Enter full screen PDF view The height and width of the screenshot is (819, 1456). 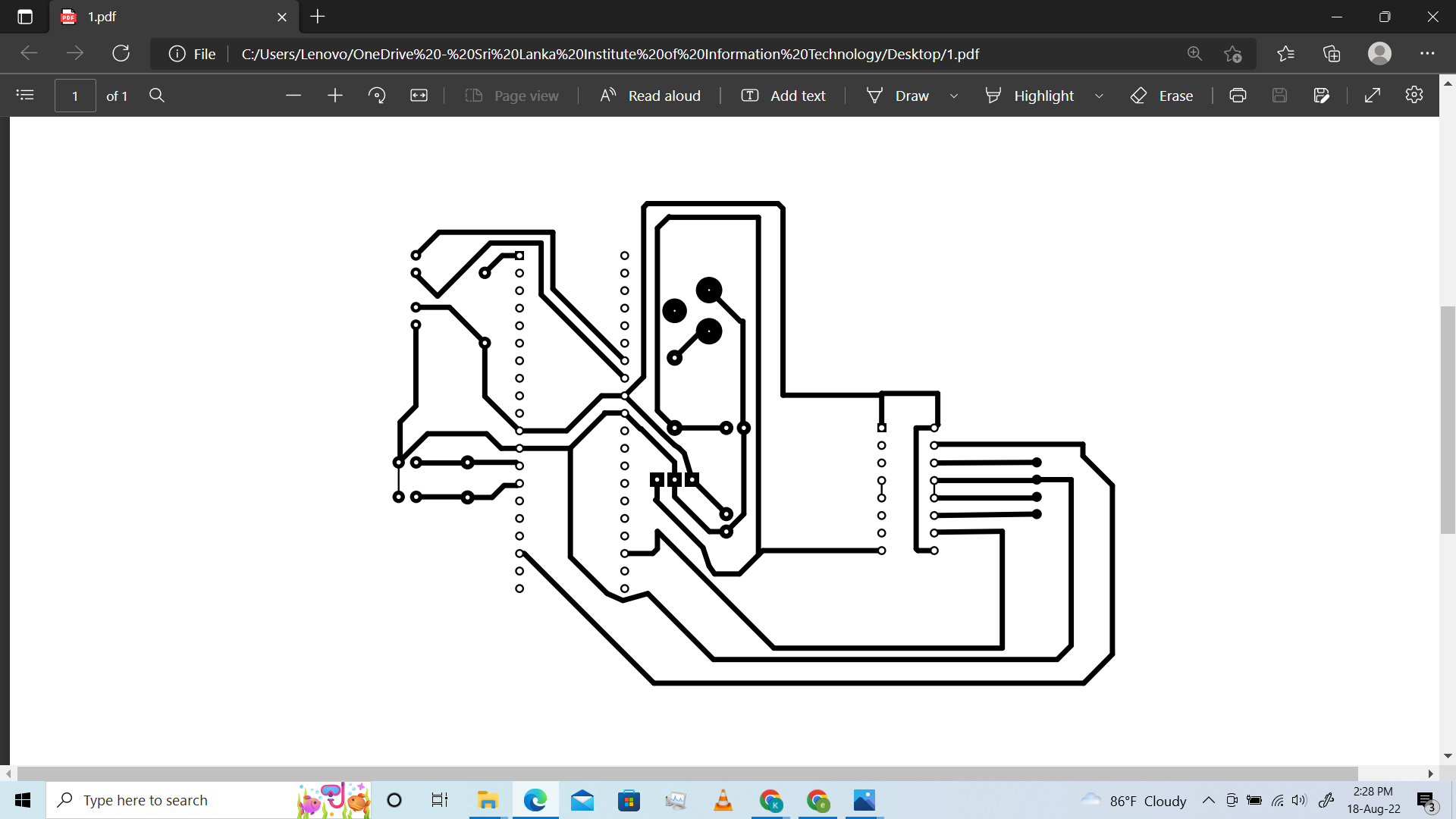[1373, 95]
